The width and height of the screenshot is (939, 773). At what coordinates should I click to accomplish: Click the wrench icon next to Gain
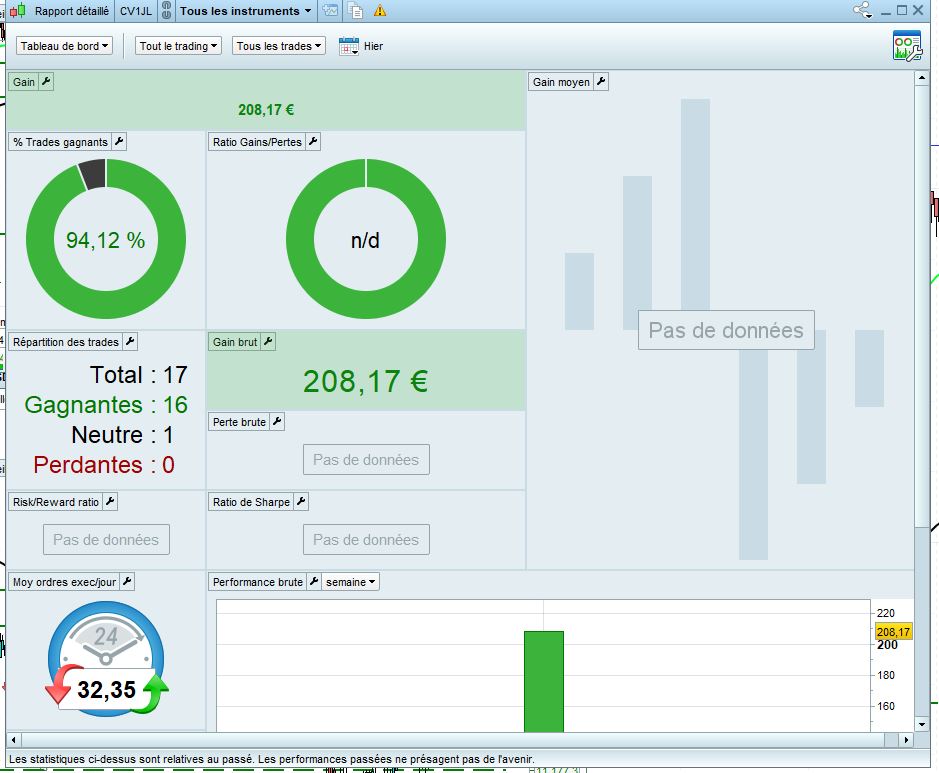(46, 81)
